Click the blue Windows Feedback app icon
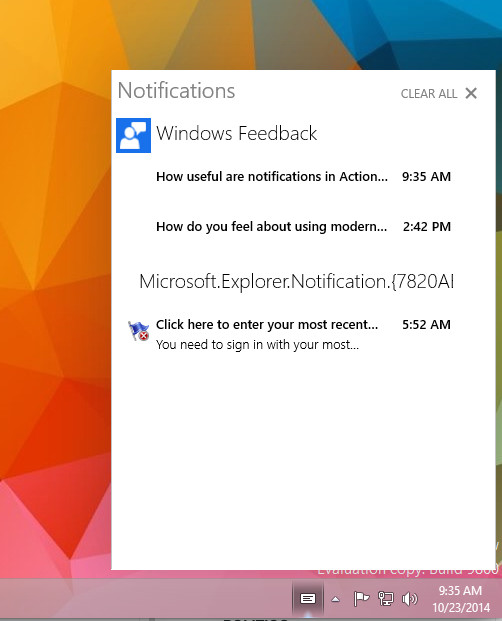502x621 pixels. point(133,135)
